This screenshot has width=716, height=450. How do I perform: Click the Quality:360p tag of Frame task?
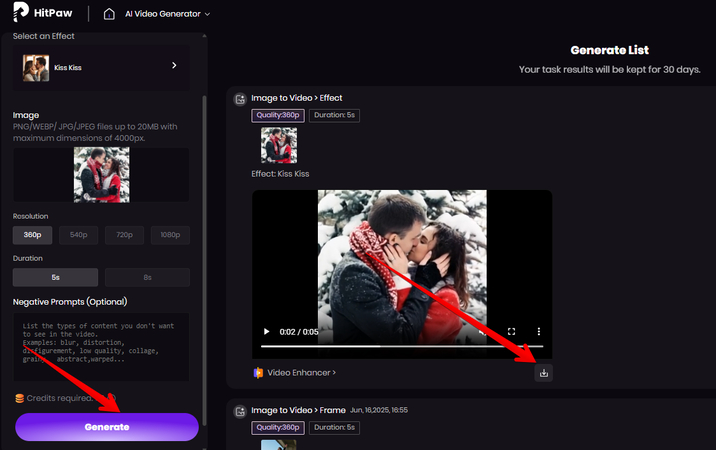pos(278,428)
